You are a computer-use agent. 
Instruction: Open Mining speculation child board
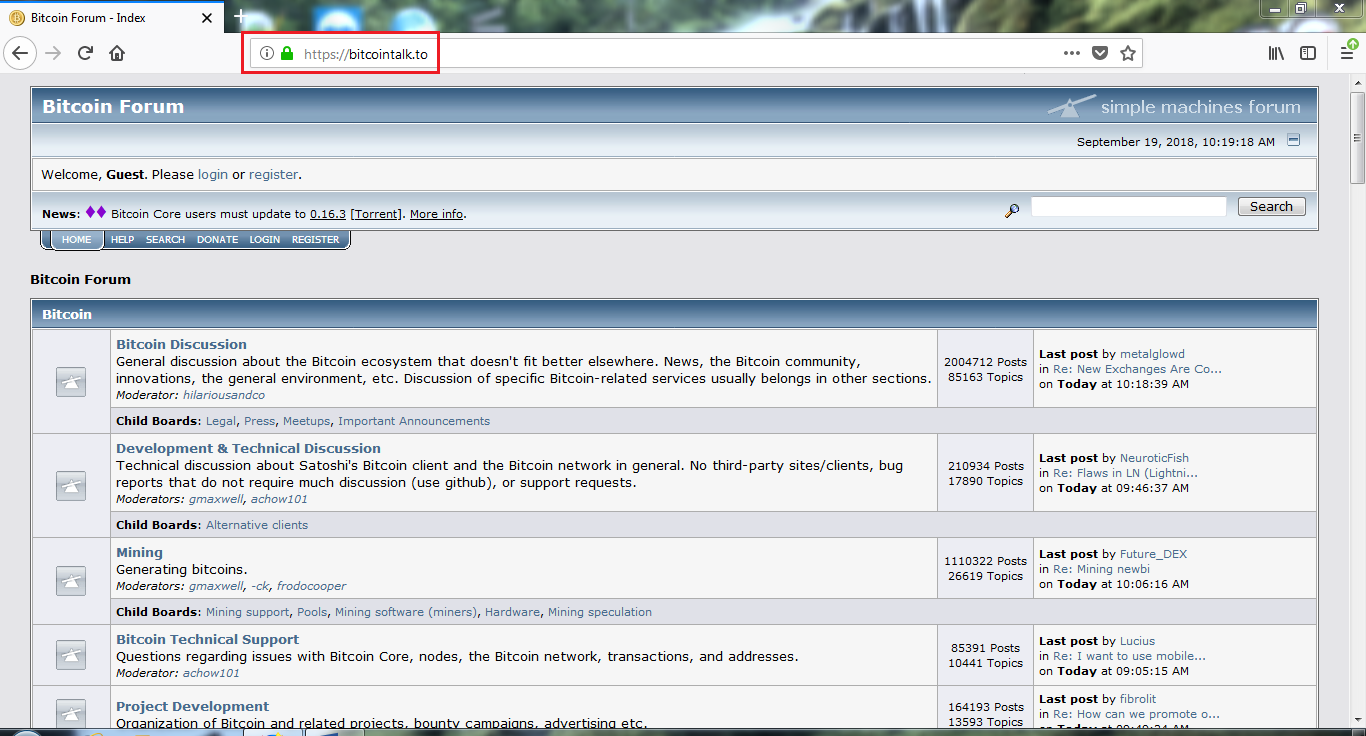pos(600,612)
